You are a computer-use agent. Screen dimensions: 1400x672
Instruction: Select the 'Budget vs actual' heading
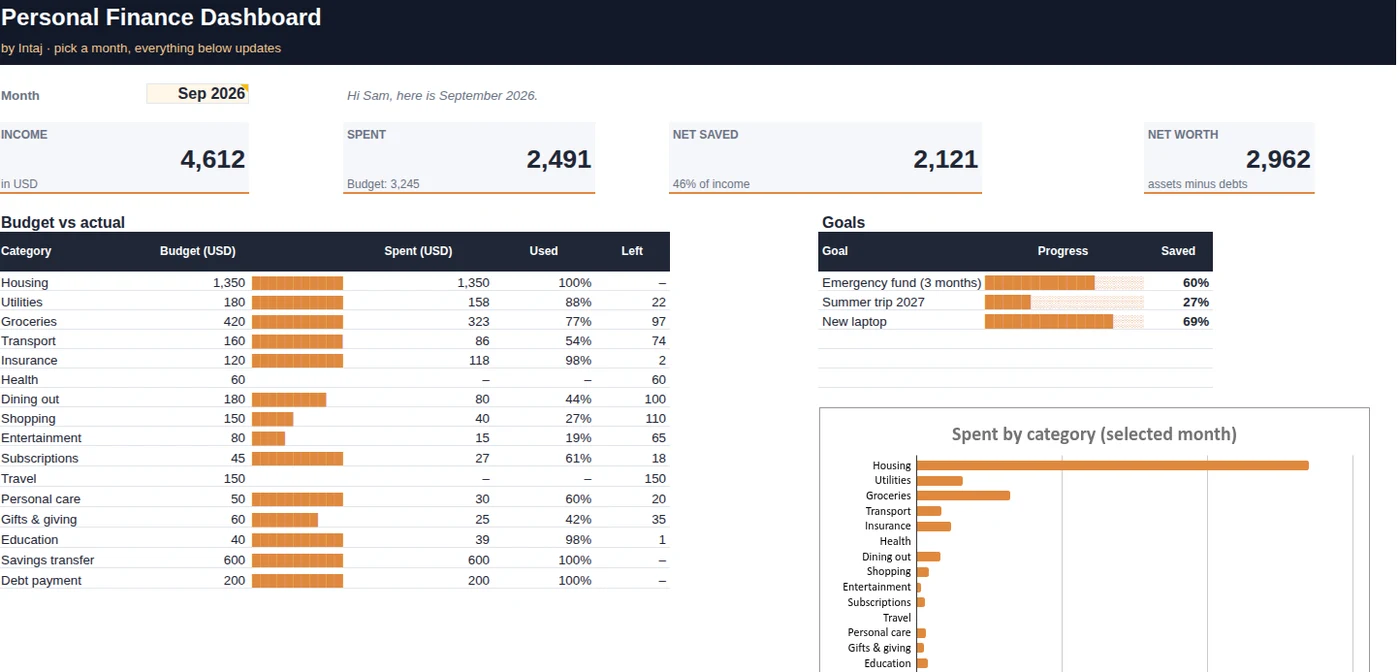63,223
